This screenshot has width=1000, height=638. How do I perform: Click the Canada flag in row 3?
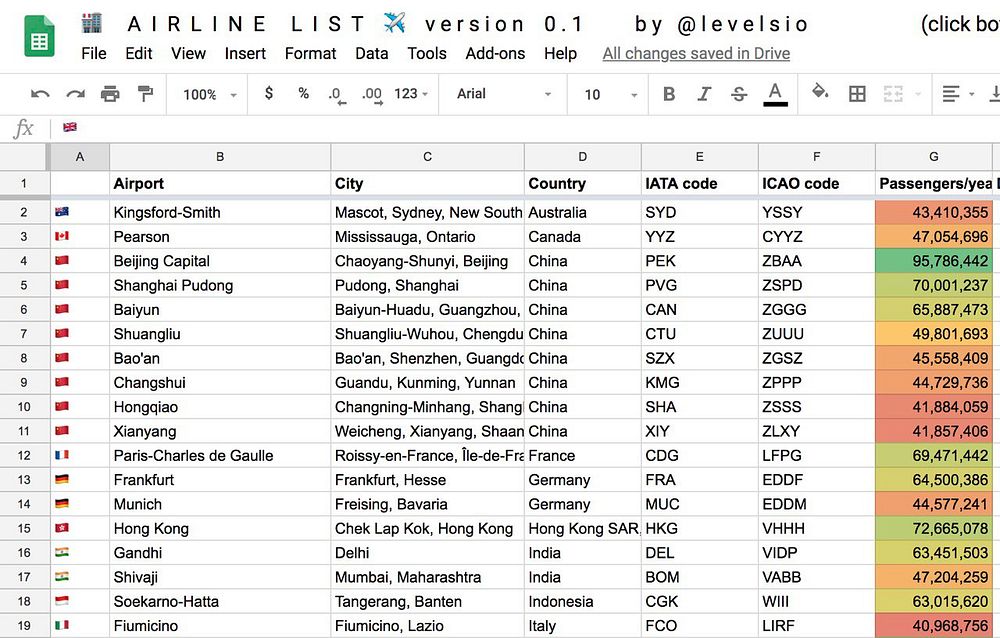[62, 236]
